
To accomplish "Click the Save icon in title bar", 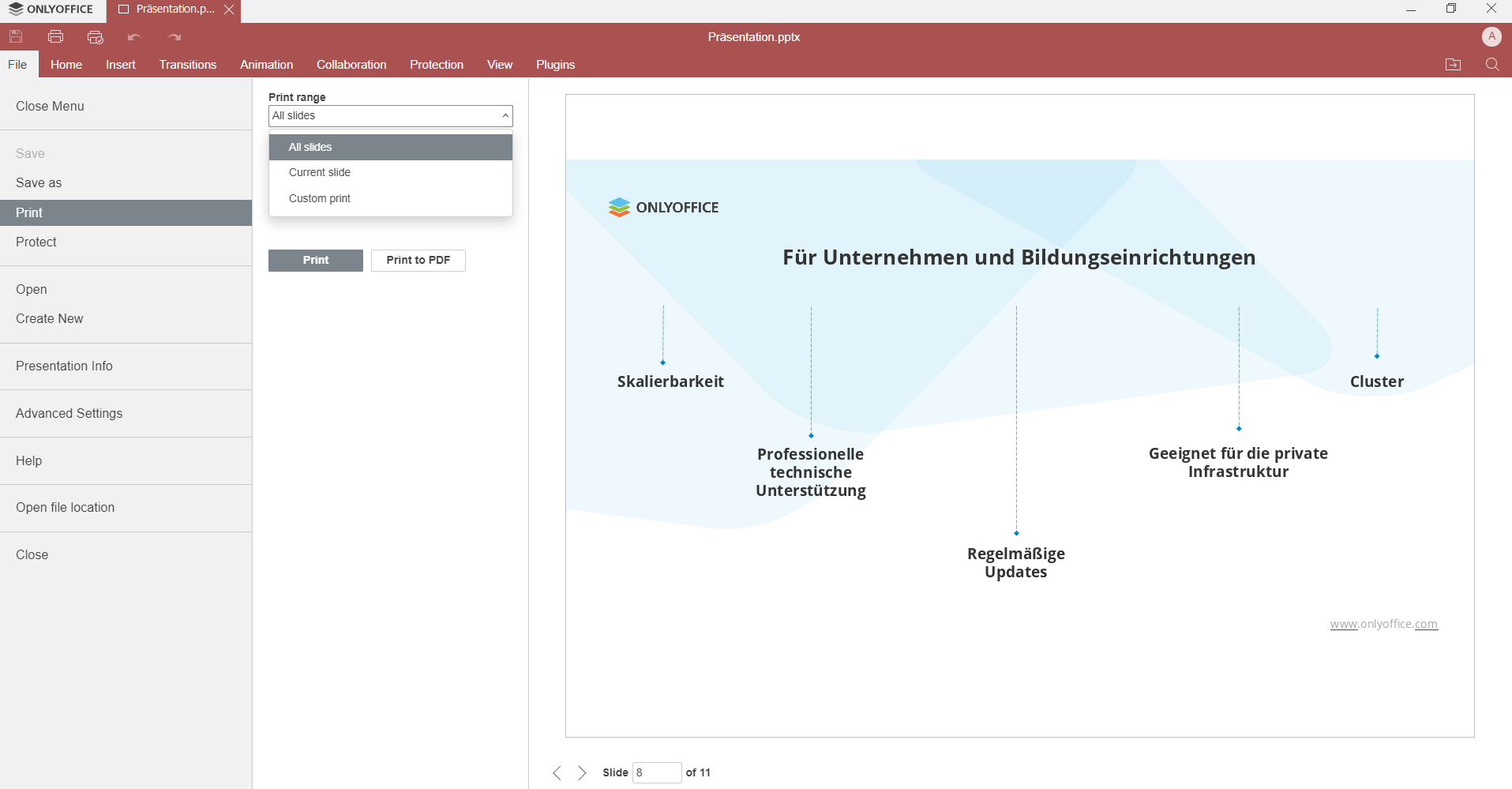I will click(x=16, y=36).
